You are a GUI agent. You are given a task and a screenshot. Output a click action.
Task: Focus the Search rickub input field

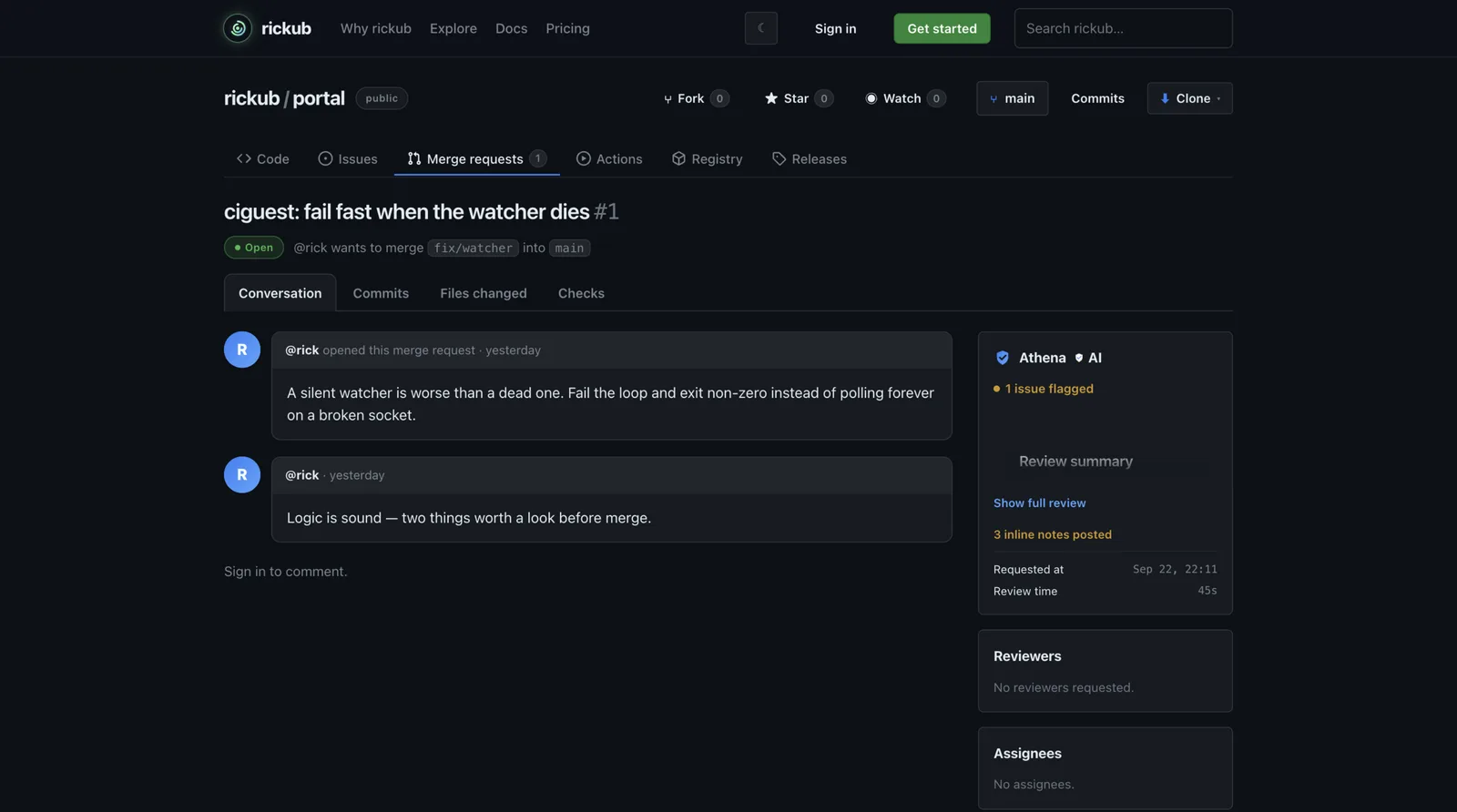1124,28
